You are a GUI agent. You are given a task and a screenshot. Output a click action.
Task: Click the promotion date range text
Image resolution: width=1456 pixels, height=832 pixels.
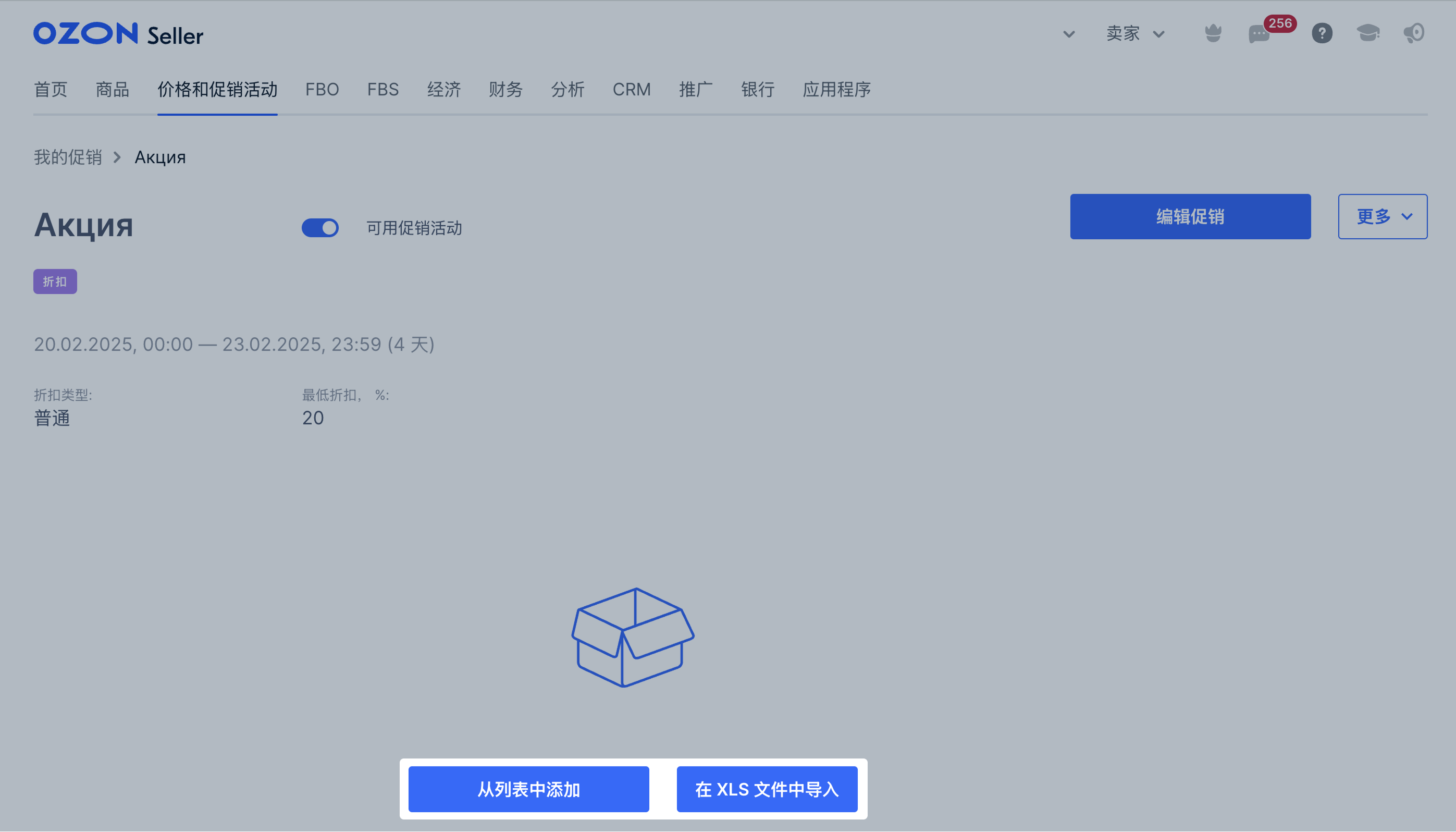[234, 345]
